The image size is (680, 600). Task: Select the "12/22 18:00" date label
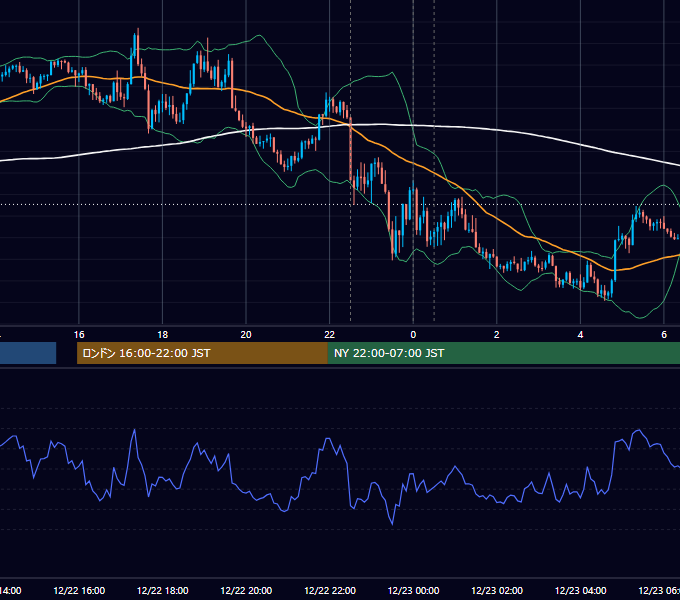163,590
